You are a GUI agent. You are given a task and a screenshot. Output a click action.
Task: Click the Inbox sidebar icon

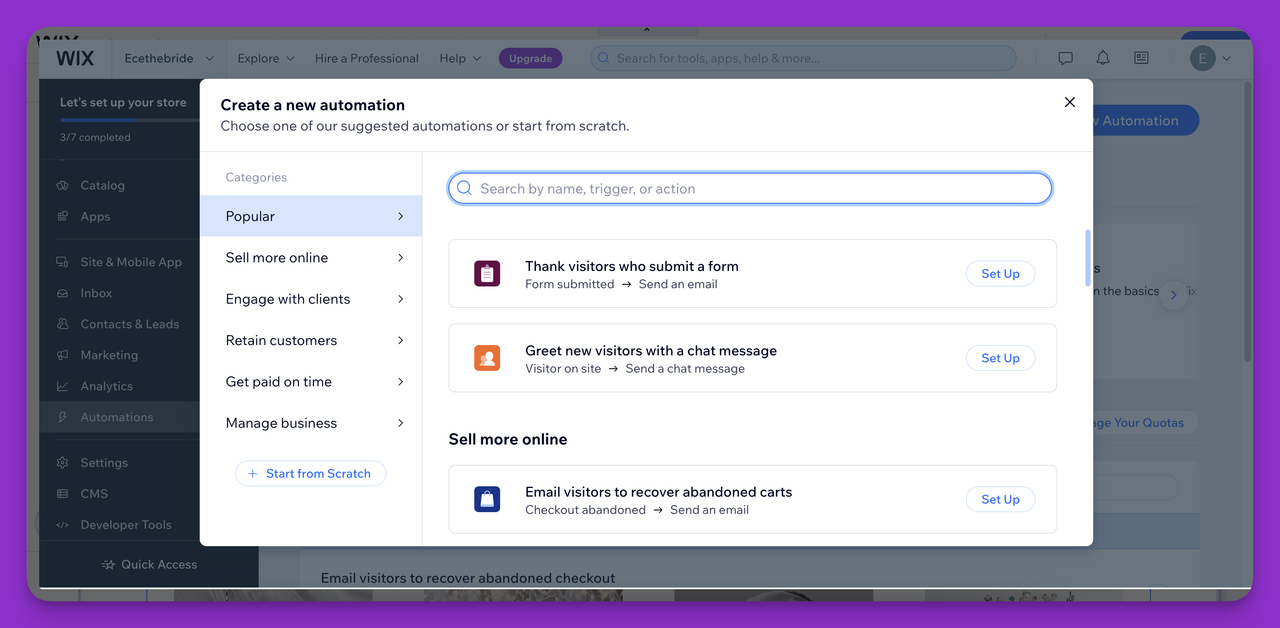pos(62,293)
